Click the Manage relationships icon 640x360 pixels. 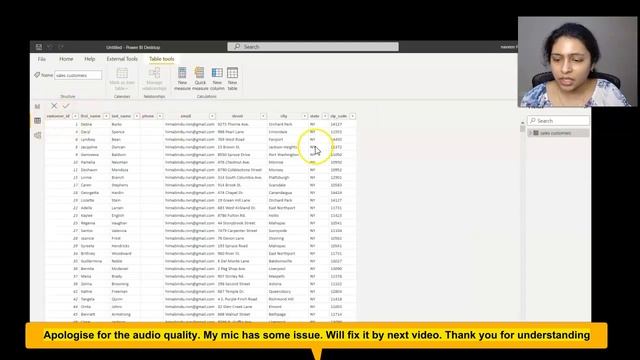154,73
